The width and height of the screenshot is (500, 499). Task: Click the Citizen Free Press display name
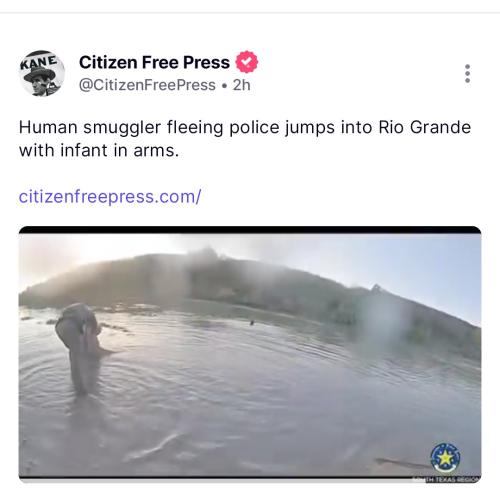click(x=154, y=62)
